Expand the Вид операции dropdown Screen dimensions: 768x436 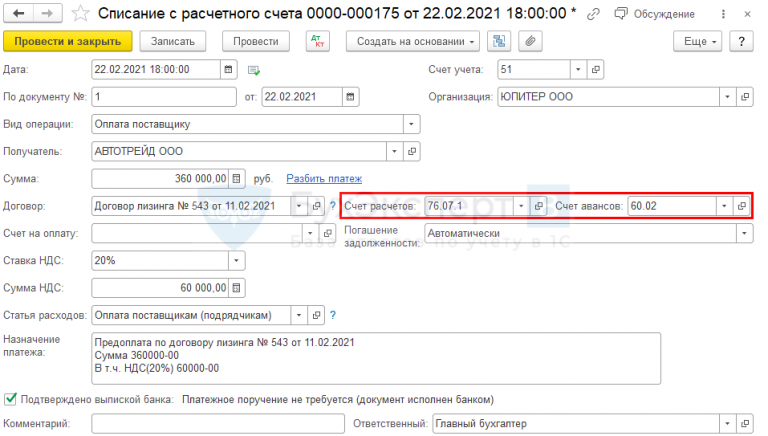(x=411, y=124)
